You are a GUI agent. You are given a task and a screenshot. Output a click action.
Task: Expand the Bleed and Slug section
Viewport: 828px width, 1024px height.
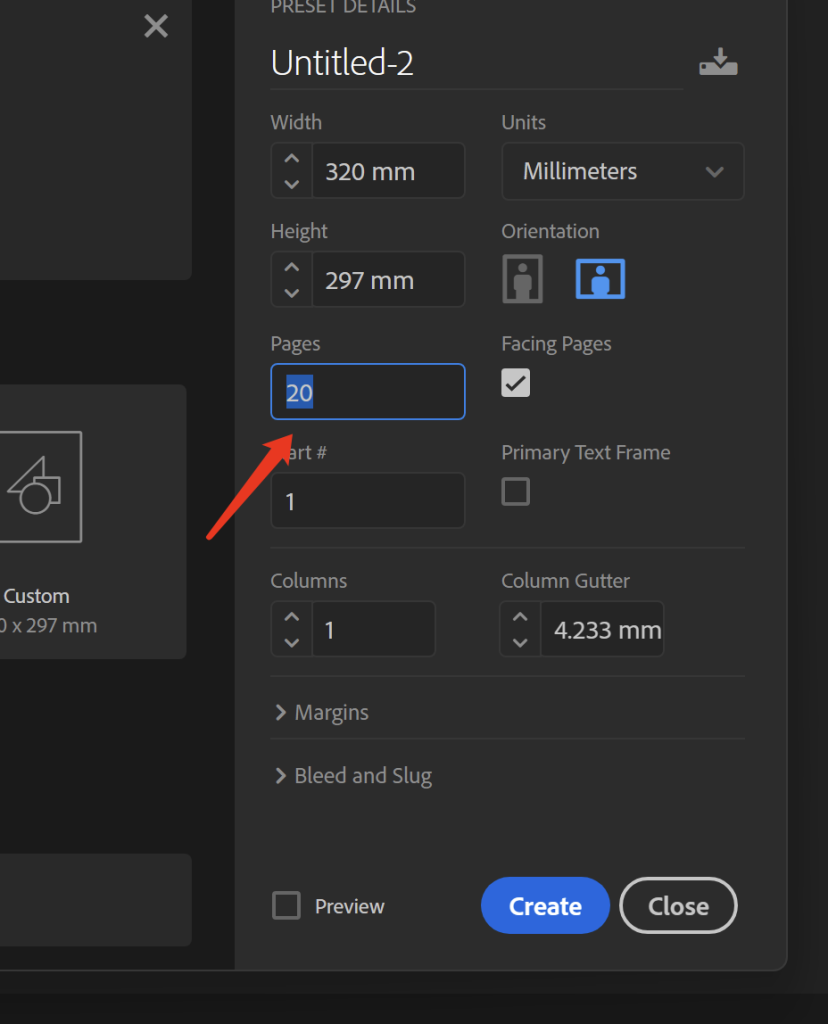point(352,776)
